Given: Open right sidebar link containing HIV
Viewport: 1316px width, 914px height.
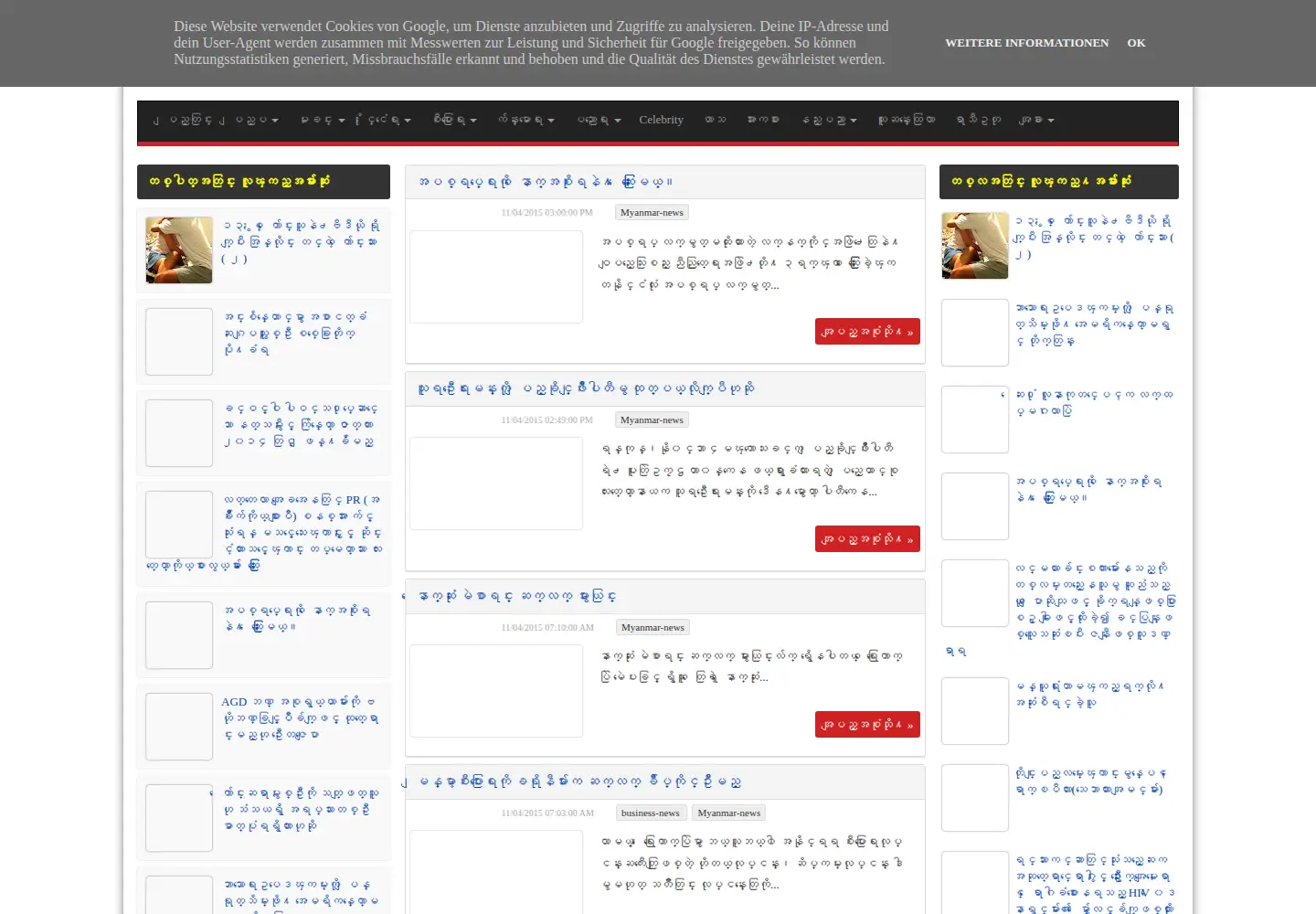Looking at the screenshot, I should pyautogui.click(x=1096, y=885).
